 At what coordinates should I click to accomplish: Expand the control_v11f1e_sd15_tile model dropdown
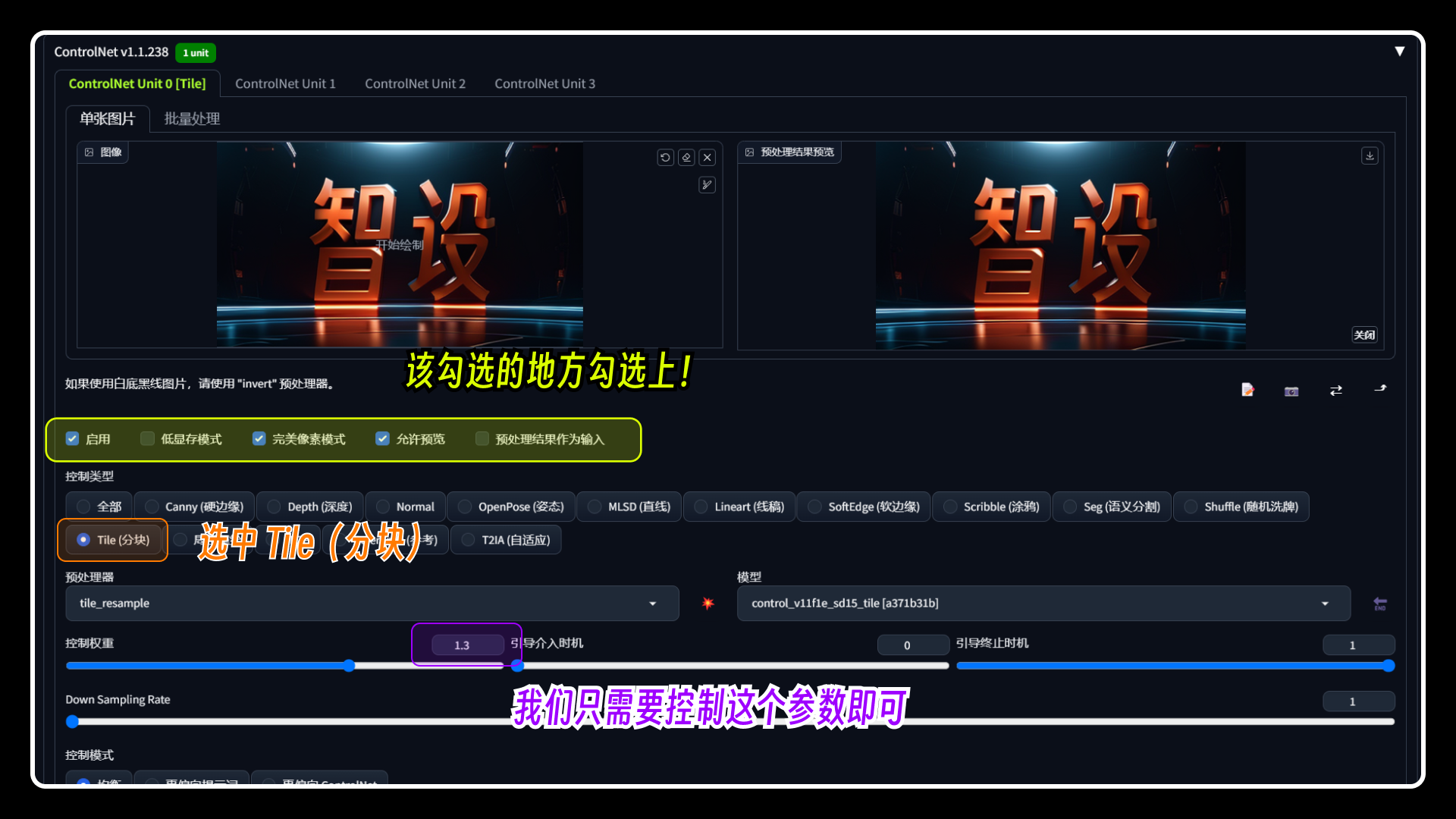[x=1326, y=603]
